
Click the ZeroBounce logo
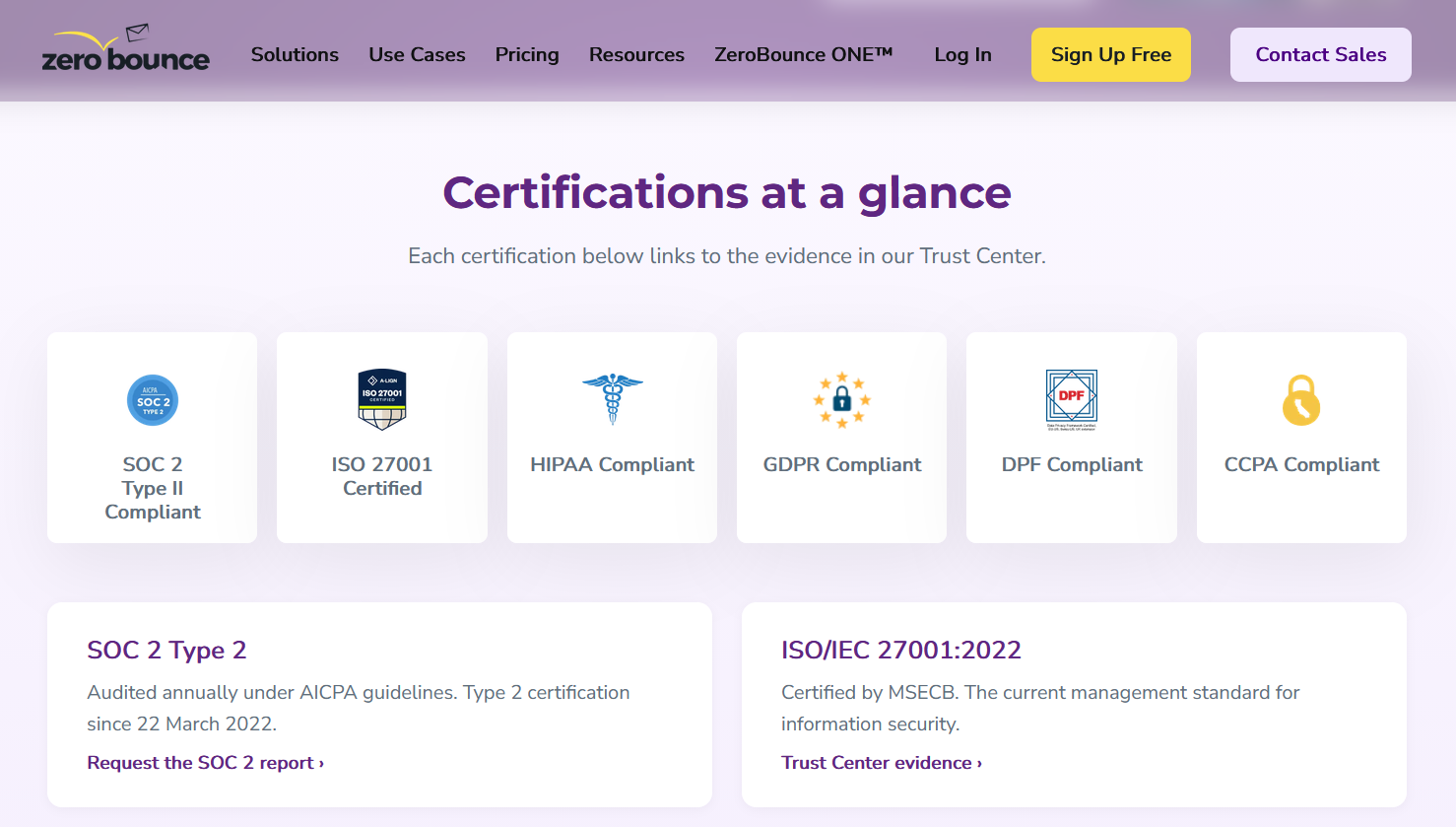[x=125, y=49]
